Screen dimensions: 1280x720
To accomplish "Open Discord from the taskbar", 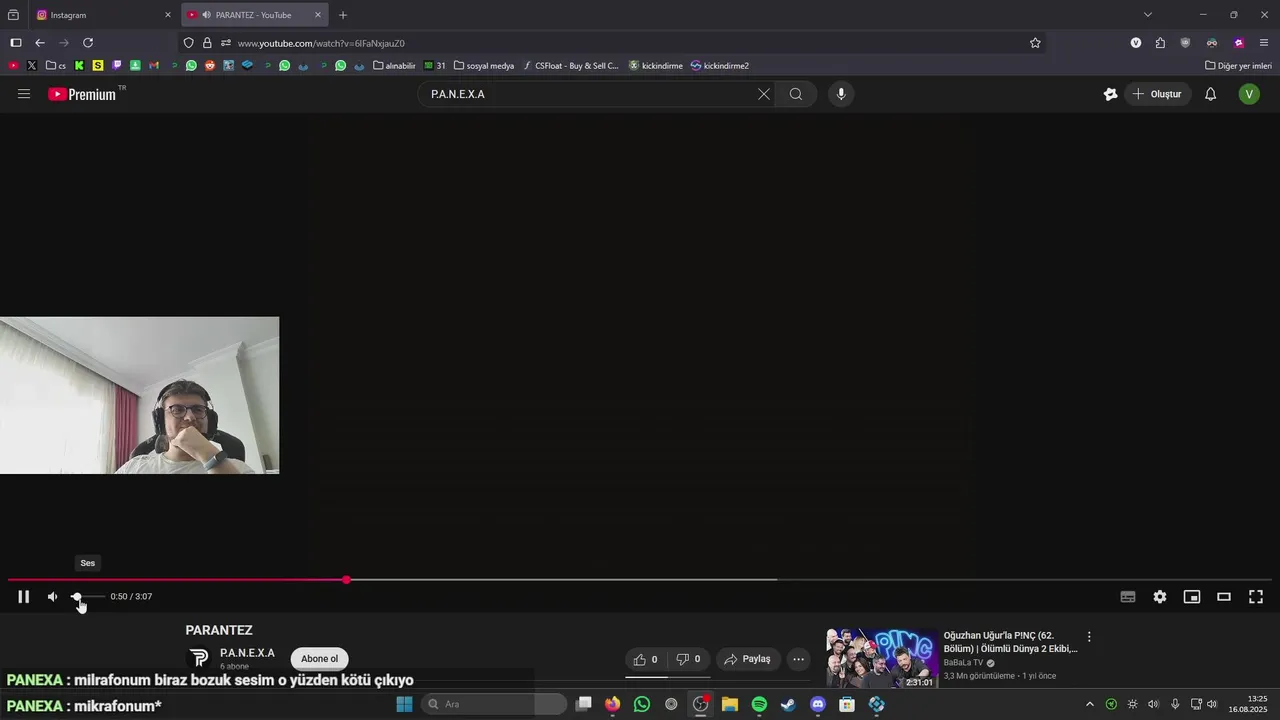I will point(818,704).
